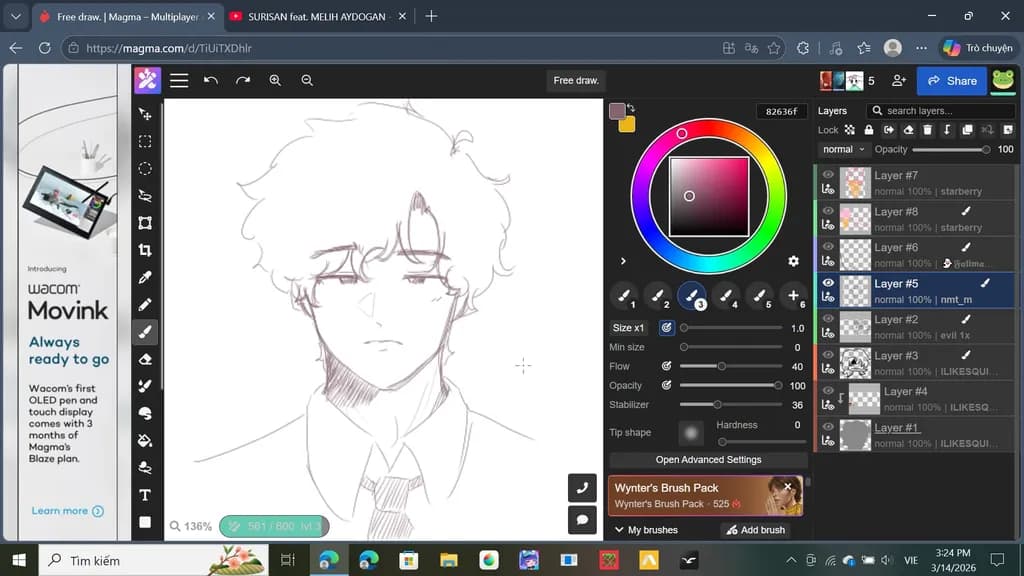Pick the Paint bucket fill tool
The height and width of the screenshot is (576, 1024).
coord(145,441)
